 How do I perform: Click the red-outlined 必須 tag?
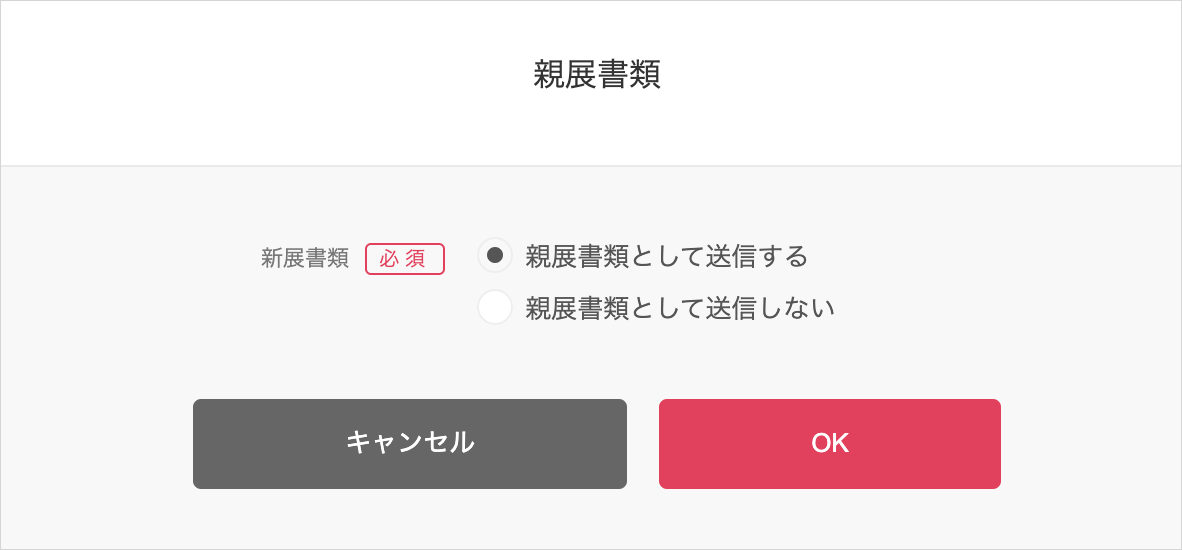pos(405,258)
